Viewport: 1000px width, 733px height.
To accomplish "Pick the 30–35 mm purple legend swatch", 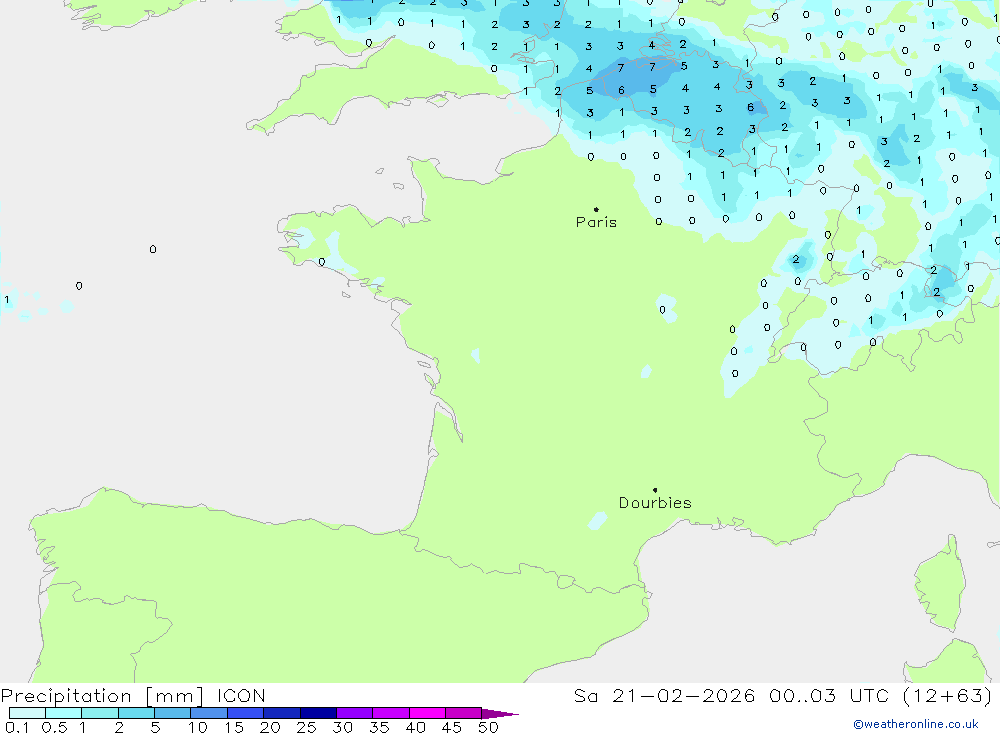I will point(355,713).
